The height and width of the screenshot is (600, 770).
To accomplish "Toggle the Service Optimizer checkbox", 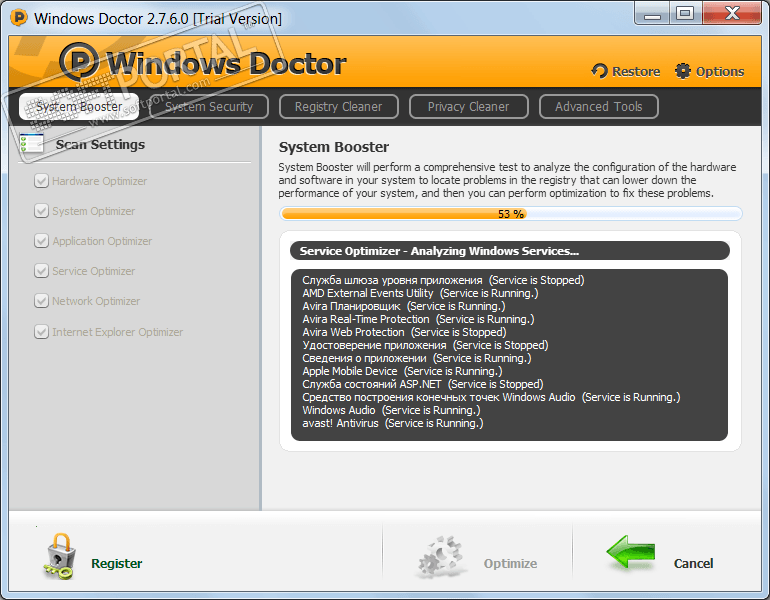I will click(41, 271).
